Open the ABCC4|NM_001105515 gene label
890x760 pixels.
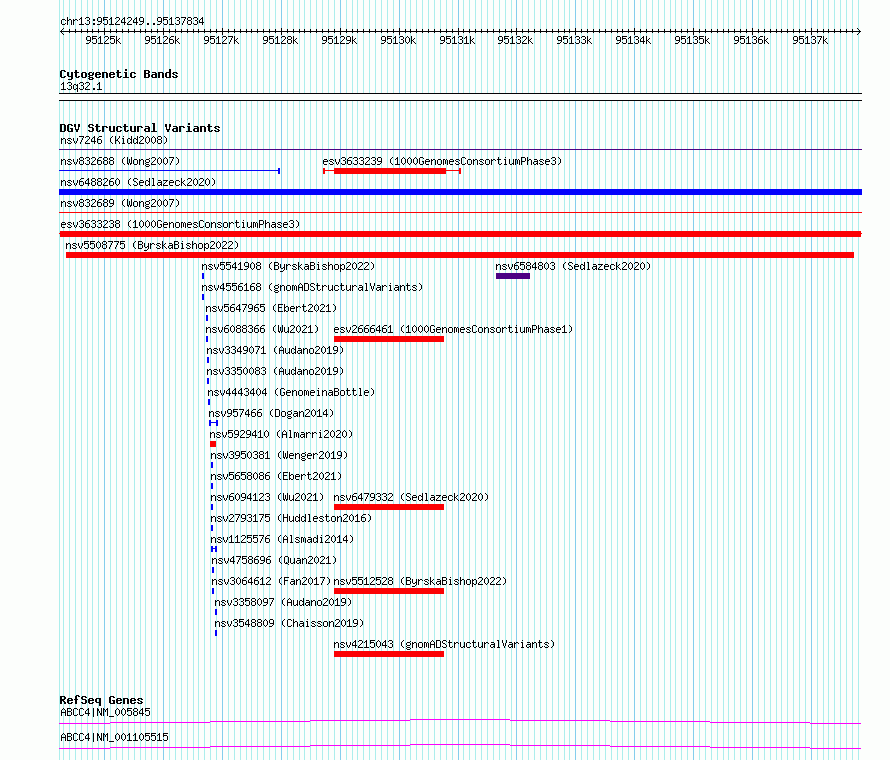click(x=114, y=737)
